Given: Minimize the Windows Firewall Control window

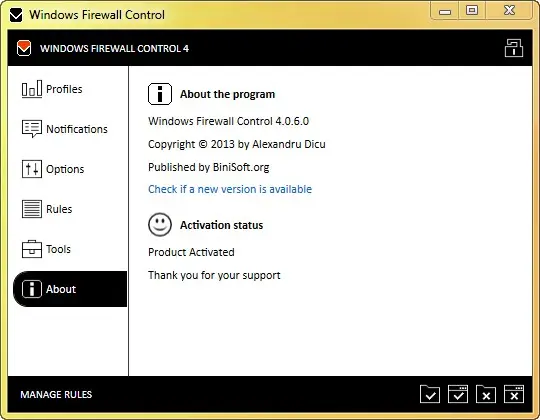Looking at the screenshot, I should [x=445, y=12].
